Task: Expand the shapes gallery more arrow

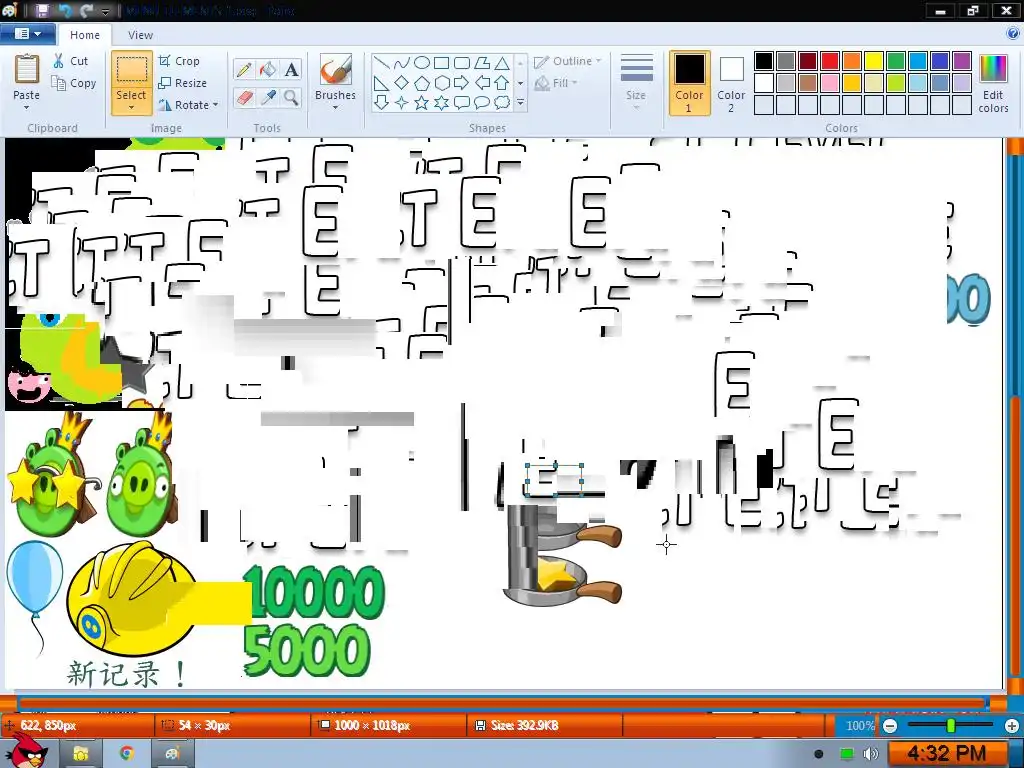Action: 520,103
